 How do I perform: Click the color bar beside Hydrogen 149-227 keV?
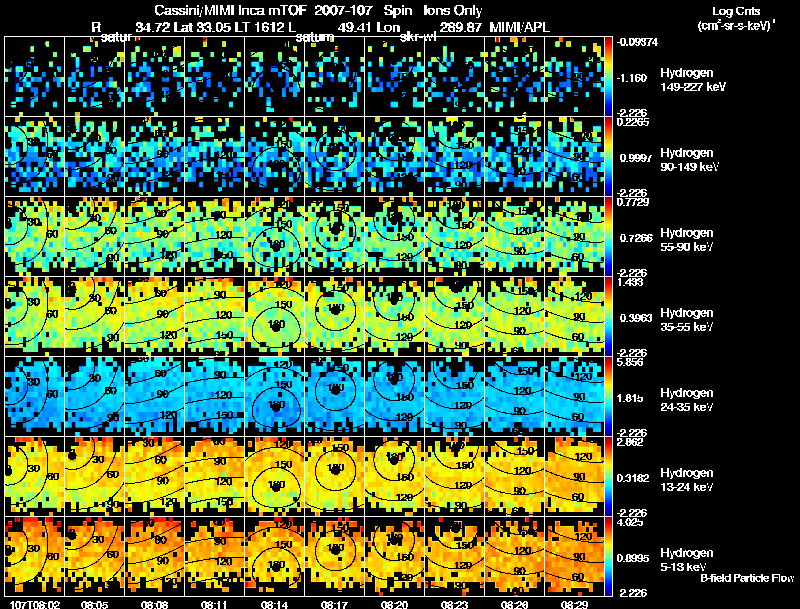coord(608,76)
